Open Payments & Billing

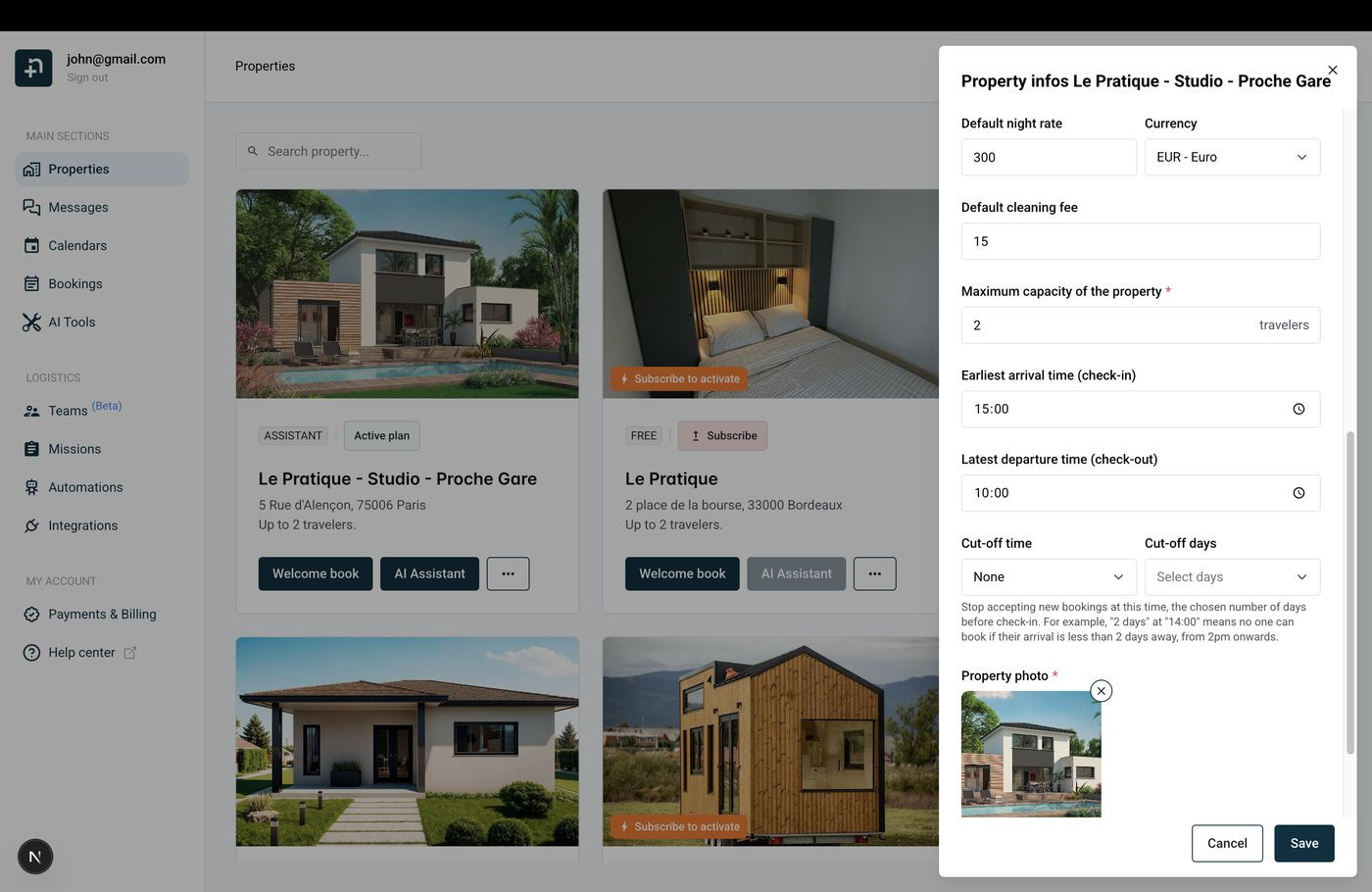[x=102, y=615]
